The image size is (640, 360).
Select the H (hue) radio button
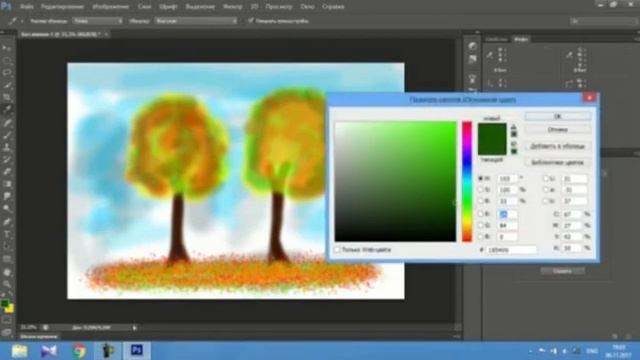pos(481,178)
